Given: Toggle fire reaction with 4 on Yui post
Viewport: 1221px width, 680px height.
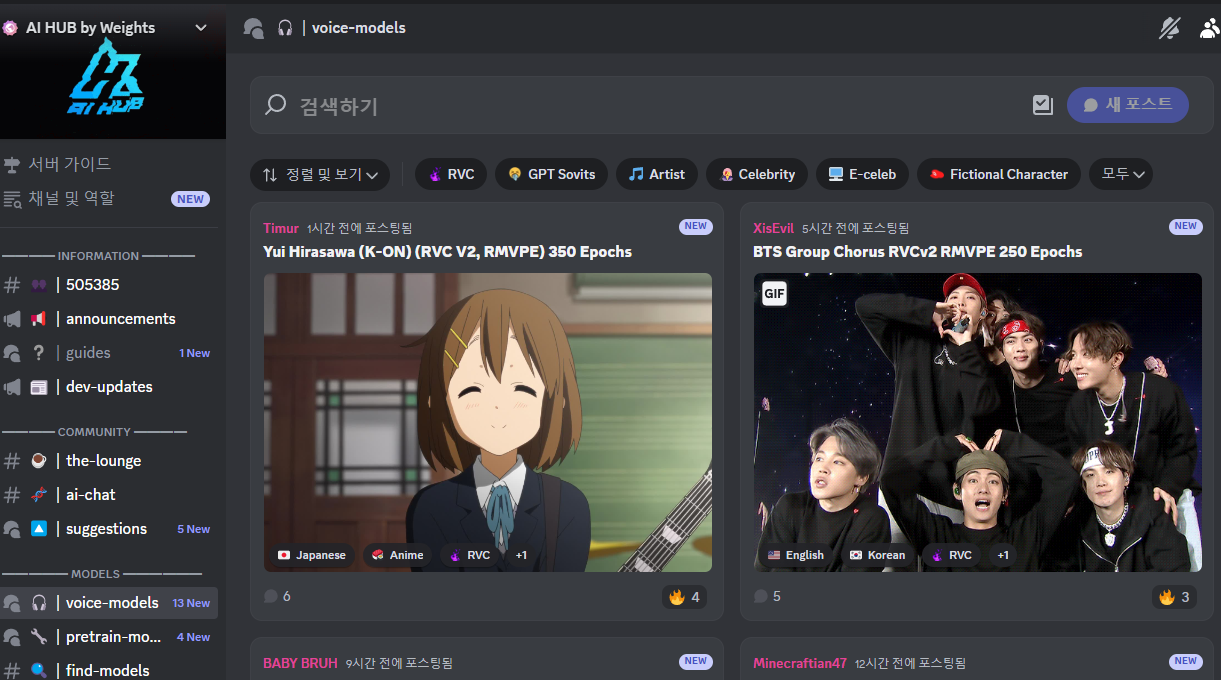Looking at the screenshot, I should pyautogui.click(x=686, y=597).
